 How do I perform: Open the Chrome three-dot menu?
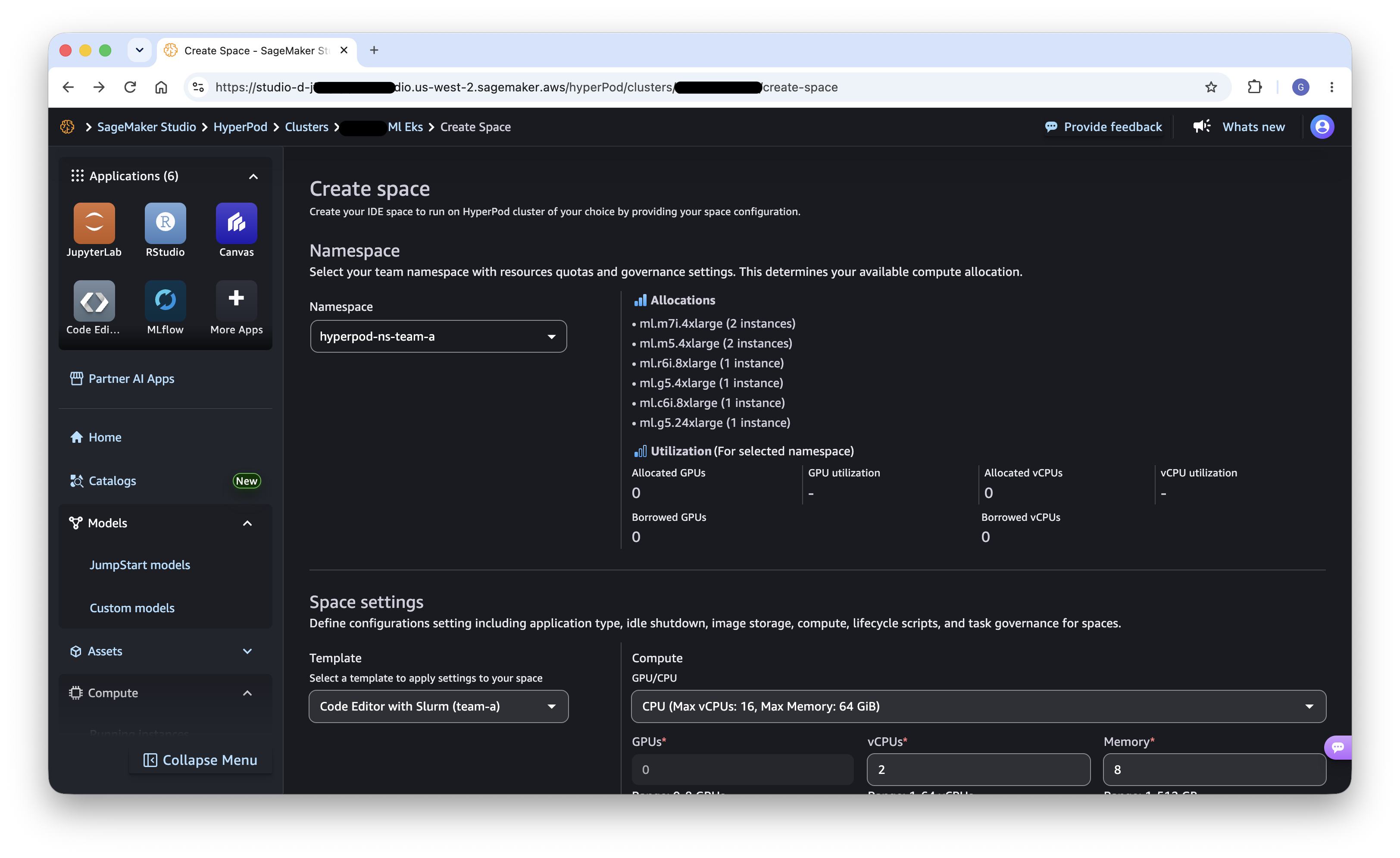pos(1331,87)
